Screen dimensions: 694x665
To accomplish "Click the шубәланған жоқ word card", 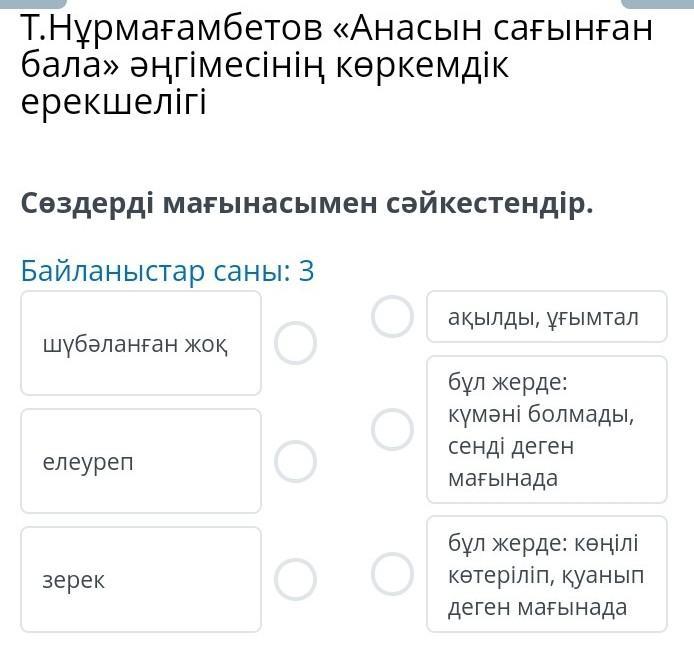I will [x=141, y=343].
